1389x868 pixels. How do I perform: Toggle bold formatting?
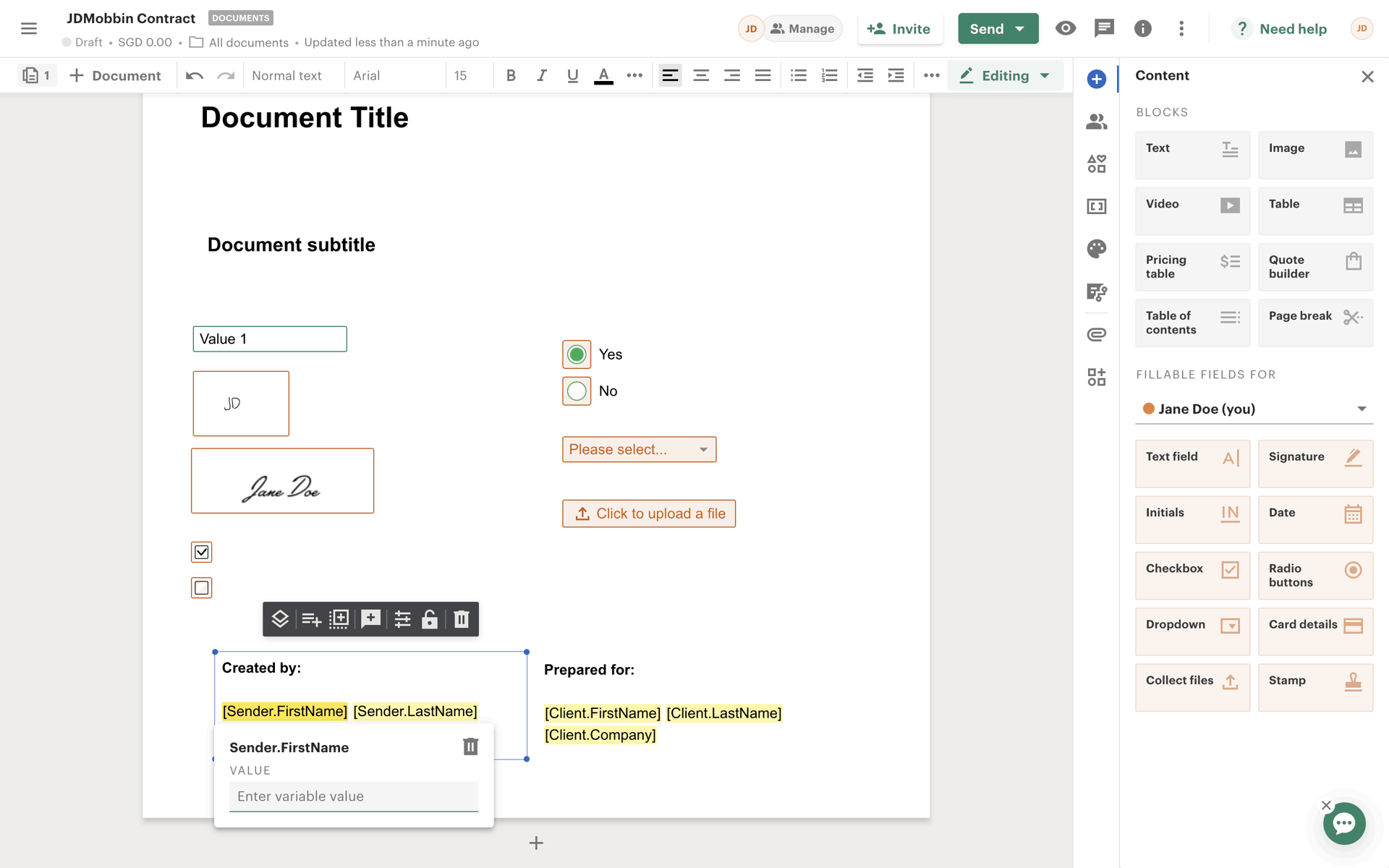tap(511, 75)
